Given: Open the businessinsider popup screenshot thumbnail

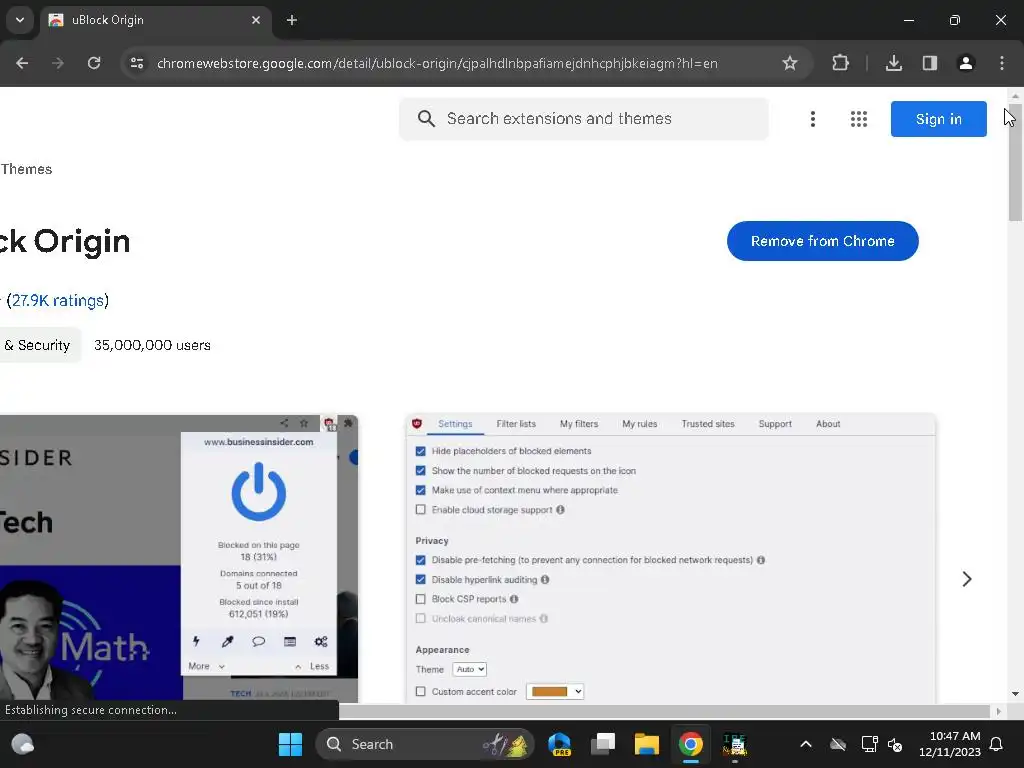Looking at the screenshot, I should 179,559.
